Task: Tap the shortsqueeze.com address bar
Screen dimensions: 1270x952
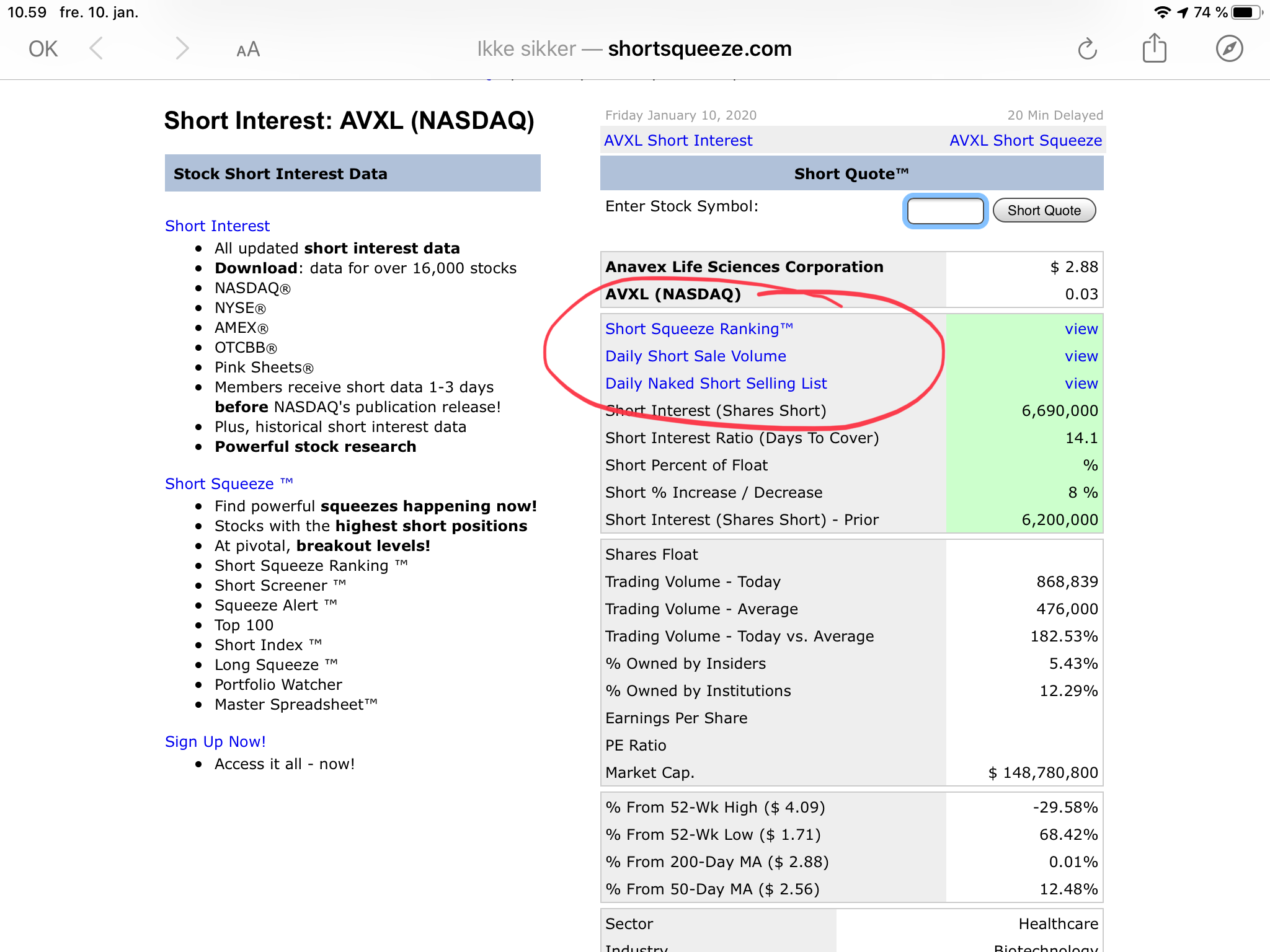Action: pos(634,49)
